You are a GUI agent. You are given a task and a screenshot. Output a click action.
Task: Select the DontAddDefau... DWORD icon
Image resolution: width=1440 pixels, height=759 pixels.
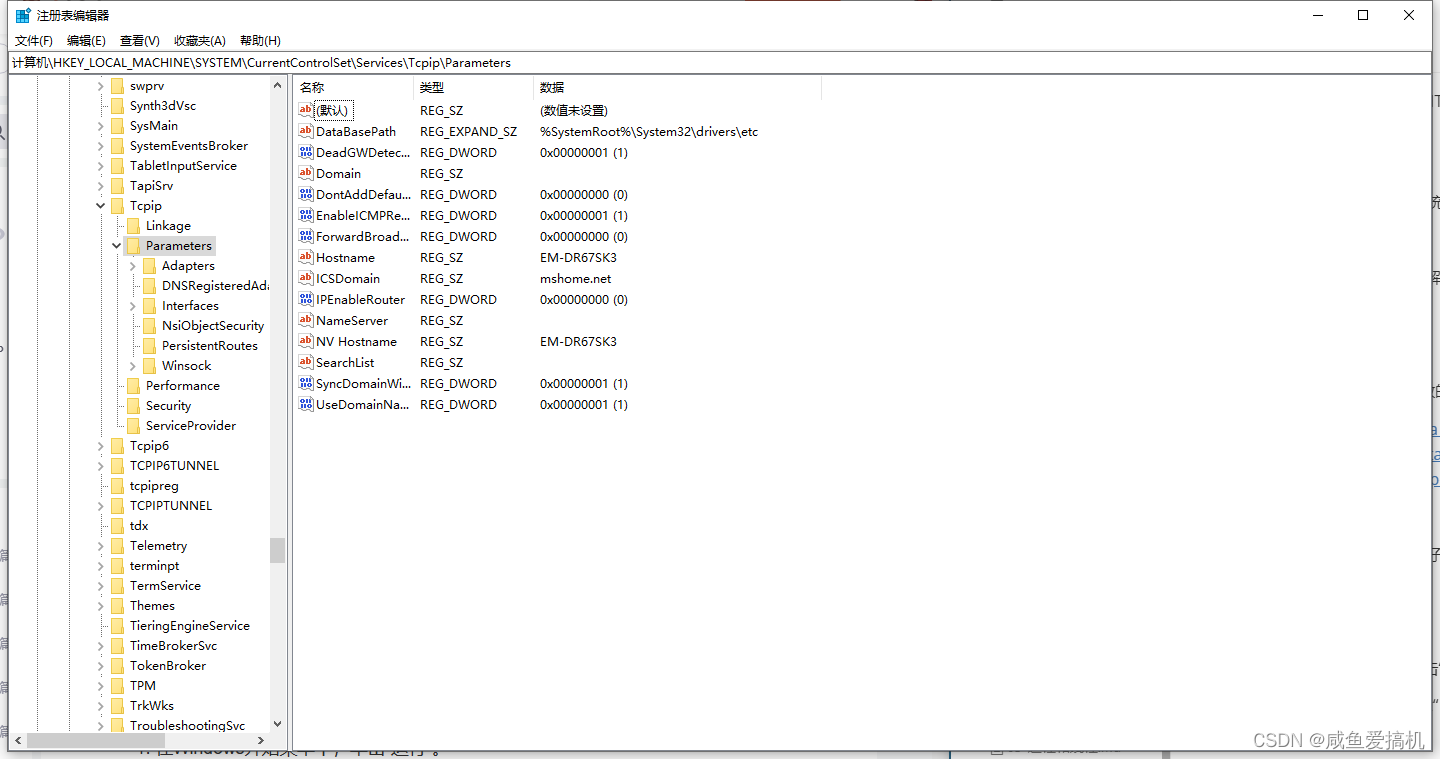pos(306,194)
